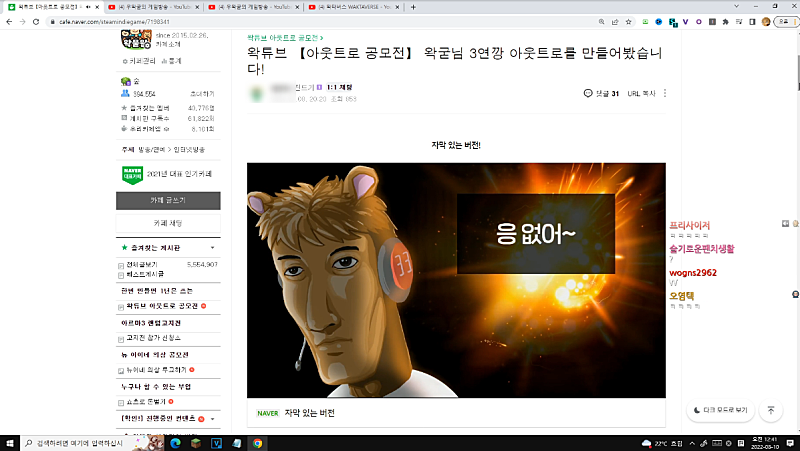Screen dimensions: 800x451
Task: Play the embedded video thumbnail
Action: coord(456,280)
